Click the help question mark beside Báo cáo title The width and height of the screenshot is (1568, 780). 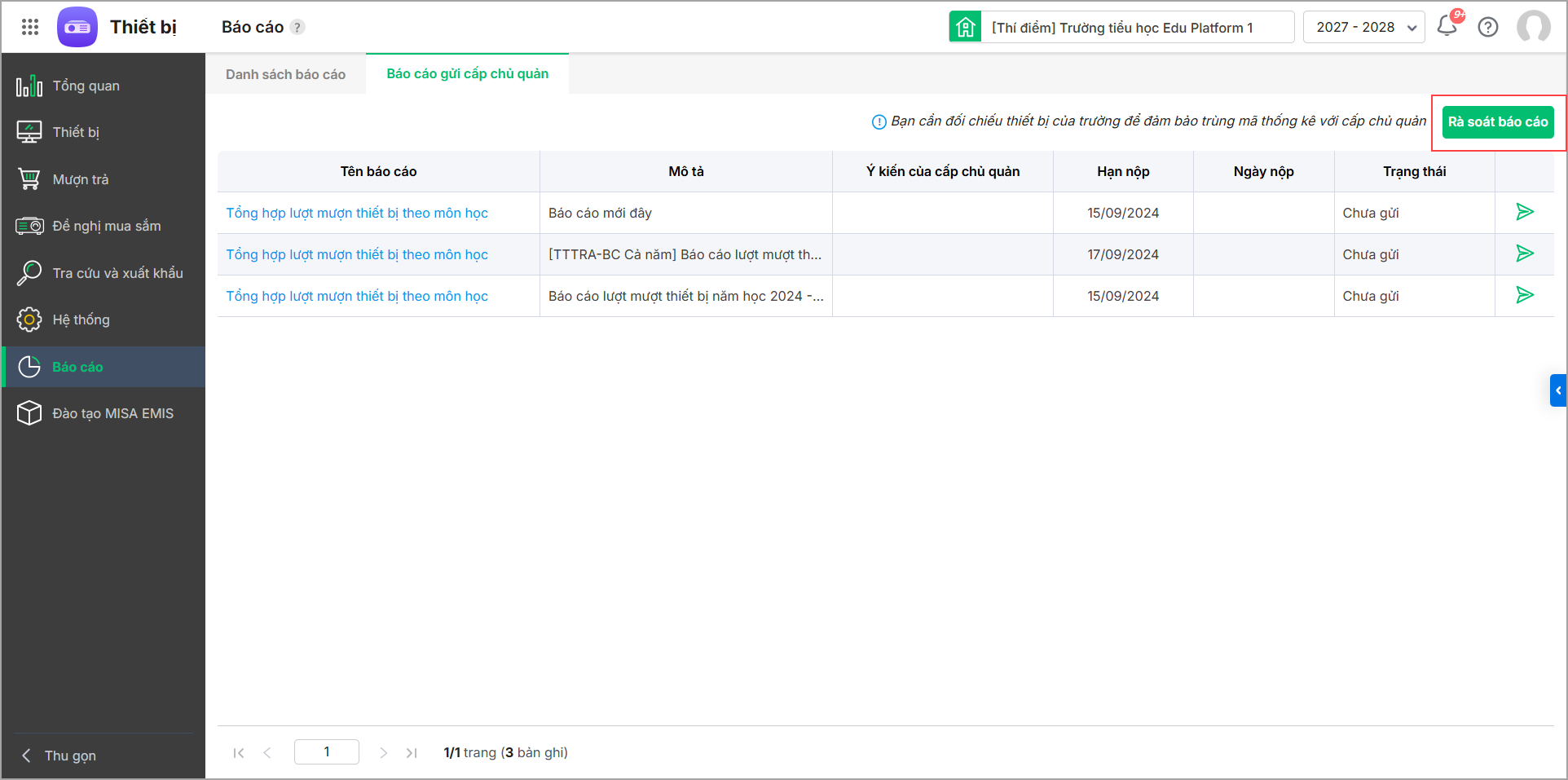pyautogui.click(x=297, y=27)
